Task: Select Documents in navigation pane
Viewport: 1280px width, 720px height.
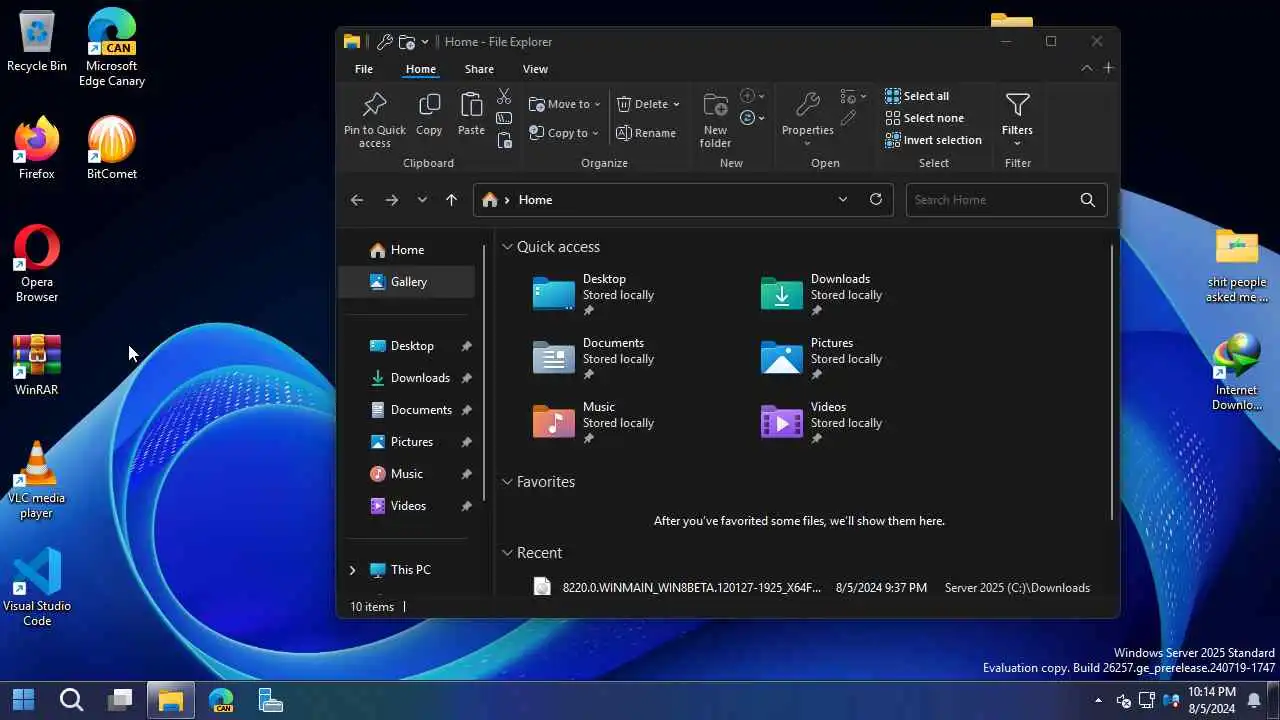Action: 407,410
